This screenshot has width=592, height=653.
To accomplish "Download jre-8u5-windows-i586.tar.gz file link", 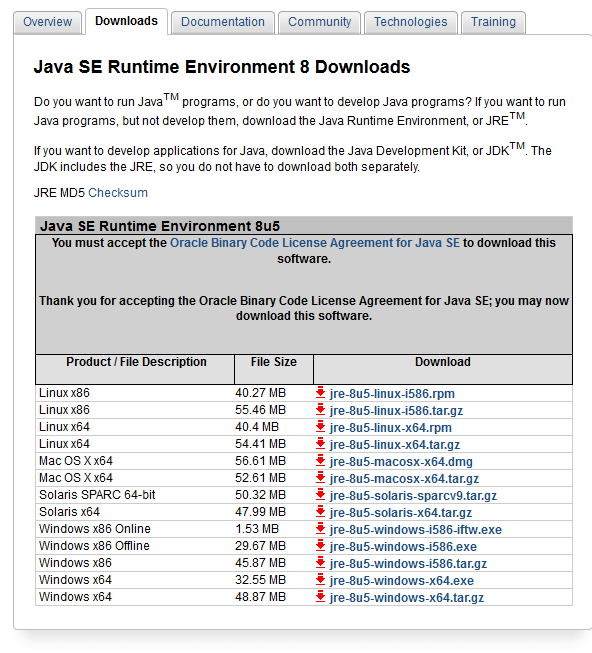I will pyautogui.click(x=408, y=564).
